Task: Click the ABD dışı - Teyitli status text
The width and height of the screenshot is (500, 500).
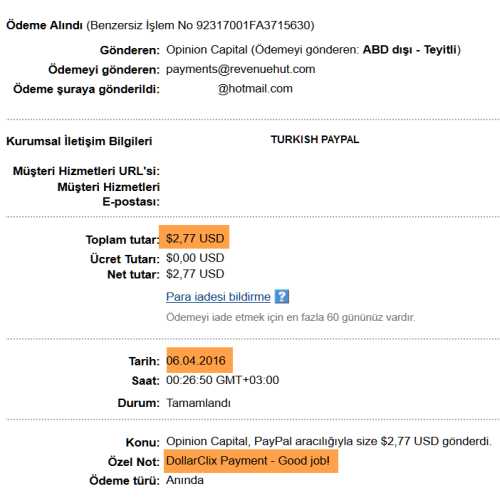Action: coord(410,50)
